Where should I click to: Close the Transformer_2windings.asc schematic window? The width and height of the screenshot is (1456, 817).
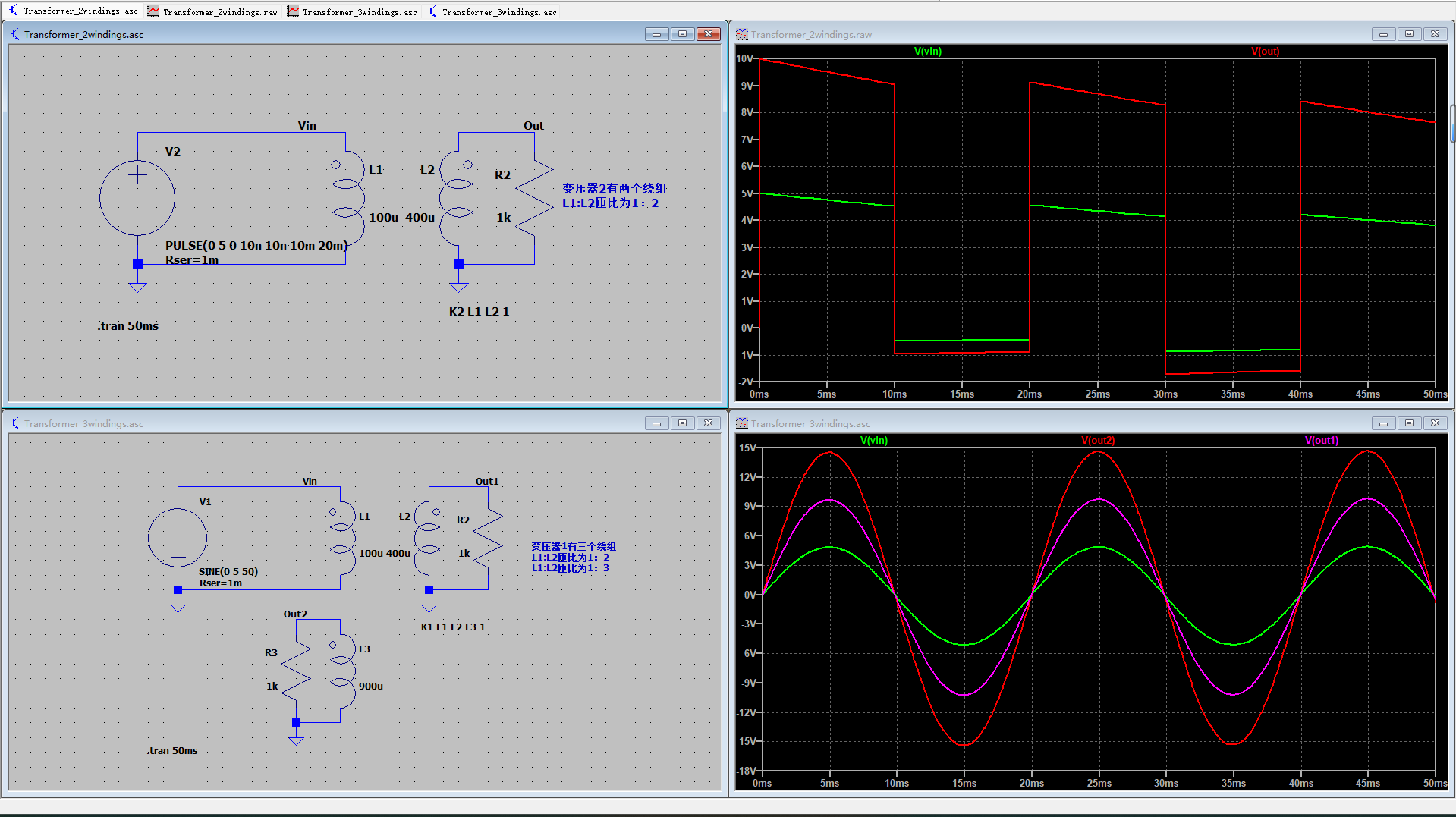point(708,34)
